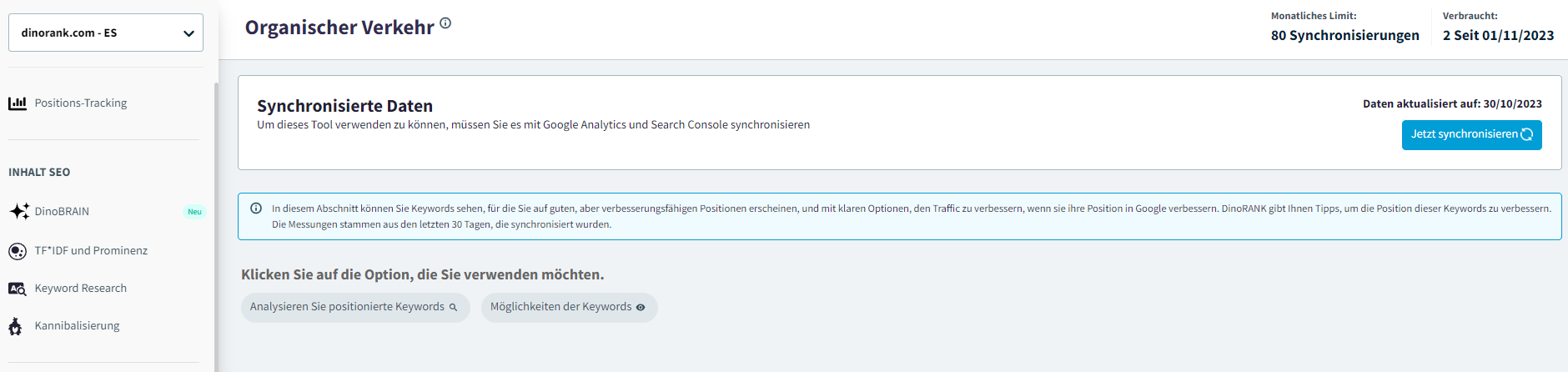Click the info icon in blue notice
The image size is (1568, 372).
(x=256, y=209)
